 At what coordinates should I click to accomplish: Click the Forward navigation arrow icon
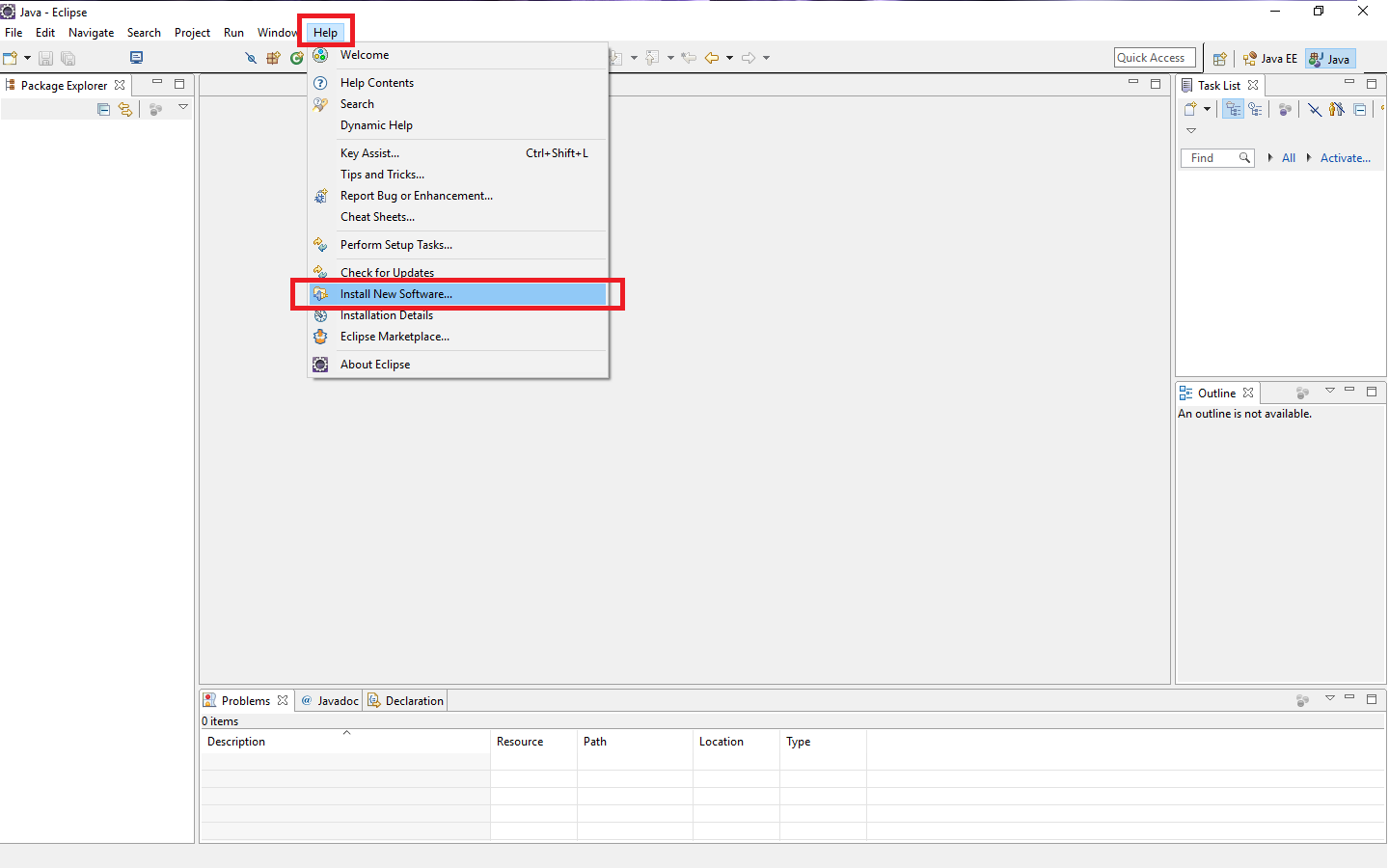pos(749,58)
